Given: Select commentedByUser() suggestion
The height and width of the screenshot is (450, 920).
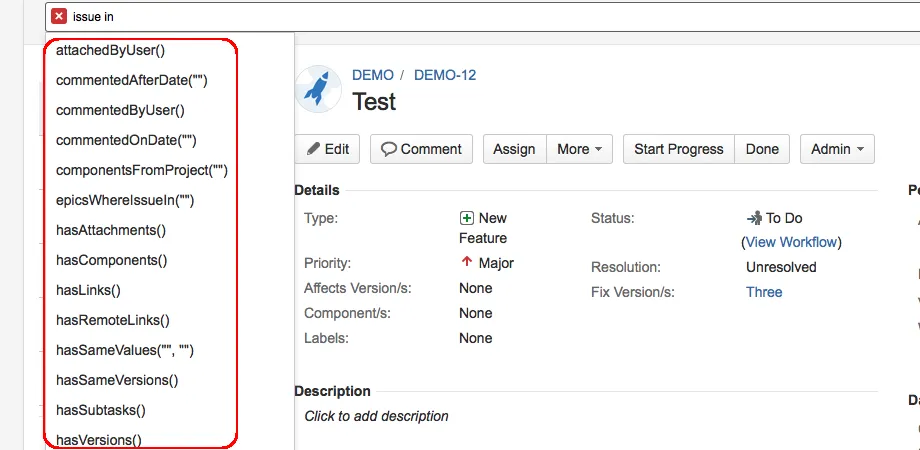Looking at the screenshot, I should (x=120, y=110).
